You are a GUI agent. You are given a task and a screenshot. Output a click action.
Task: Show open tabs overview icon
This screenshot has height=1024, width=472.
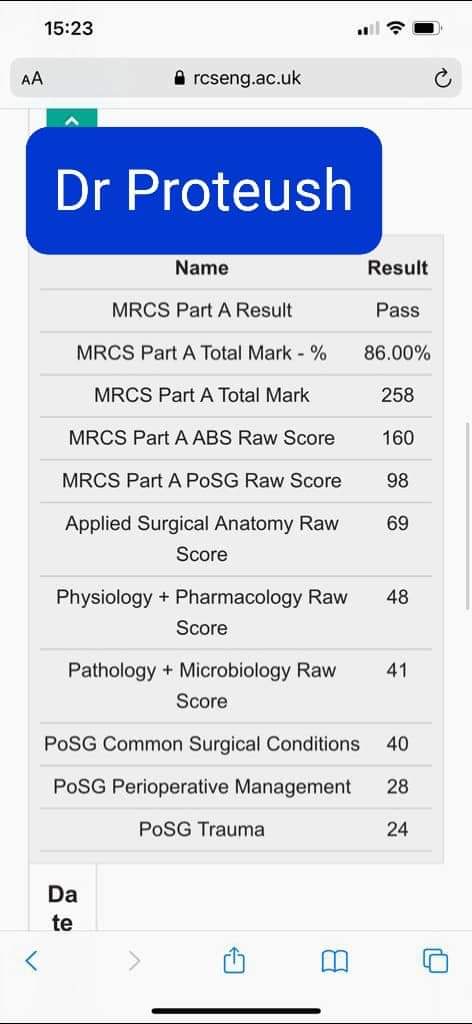(x=435, y=961)
